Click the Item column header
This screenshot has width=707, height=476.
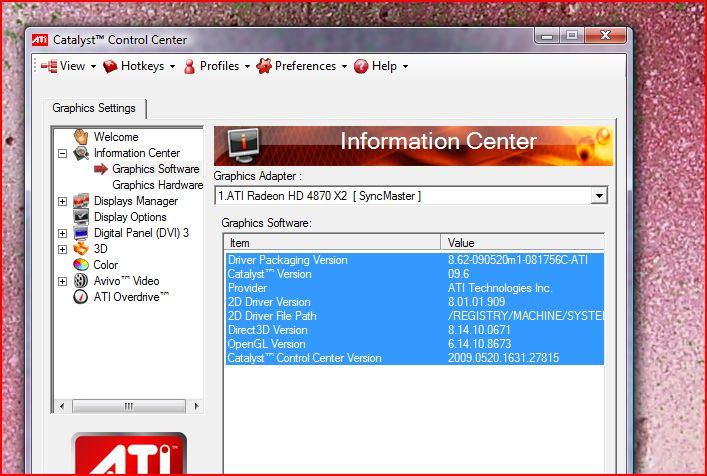point(332,243)
